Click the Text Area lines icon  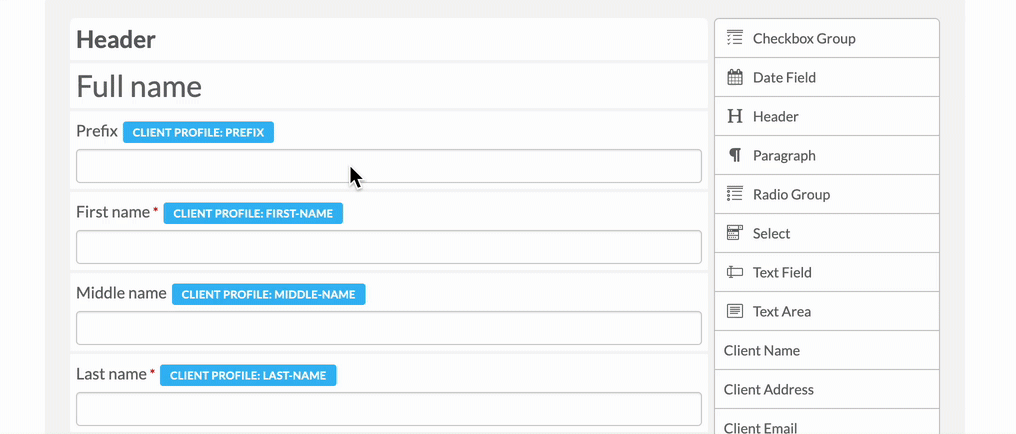coord(734,311)
